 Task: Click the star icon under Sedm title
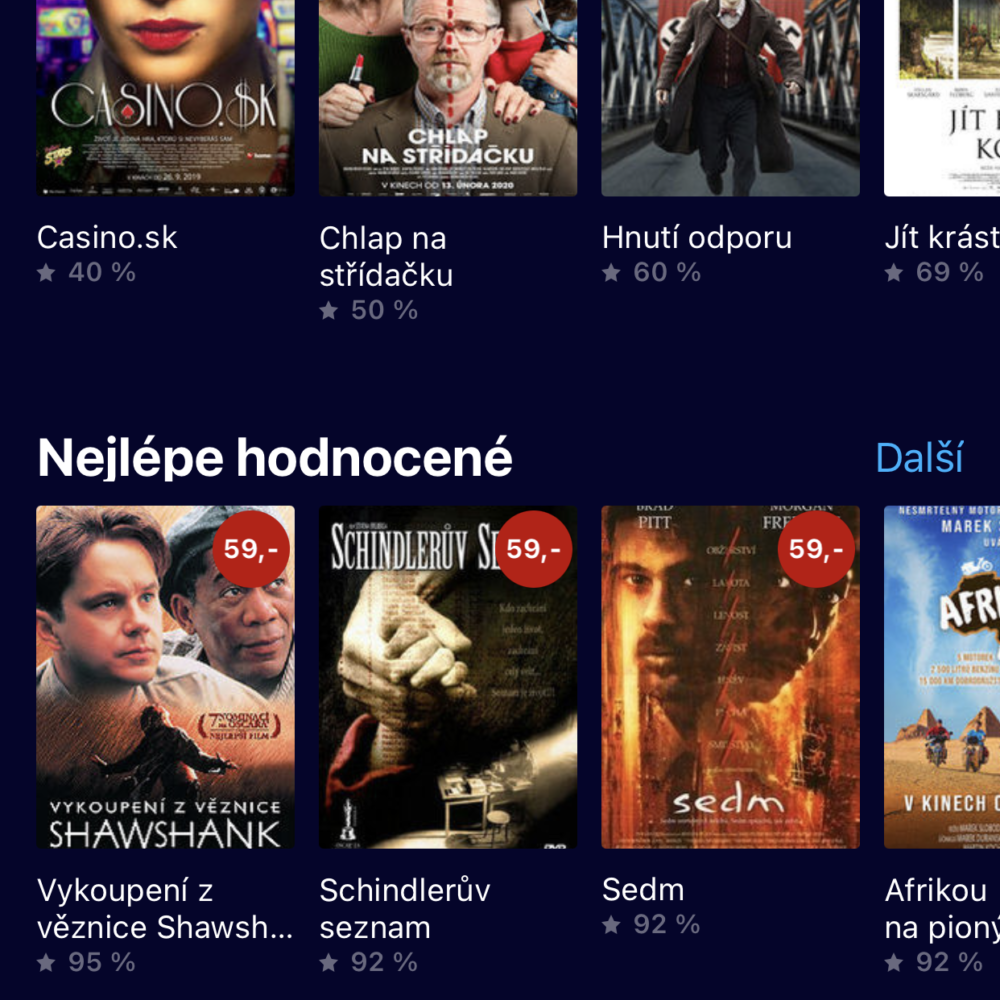(611, 924)
